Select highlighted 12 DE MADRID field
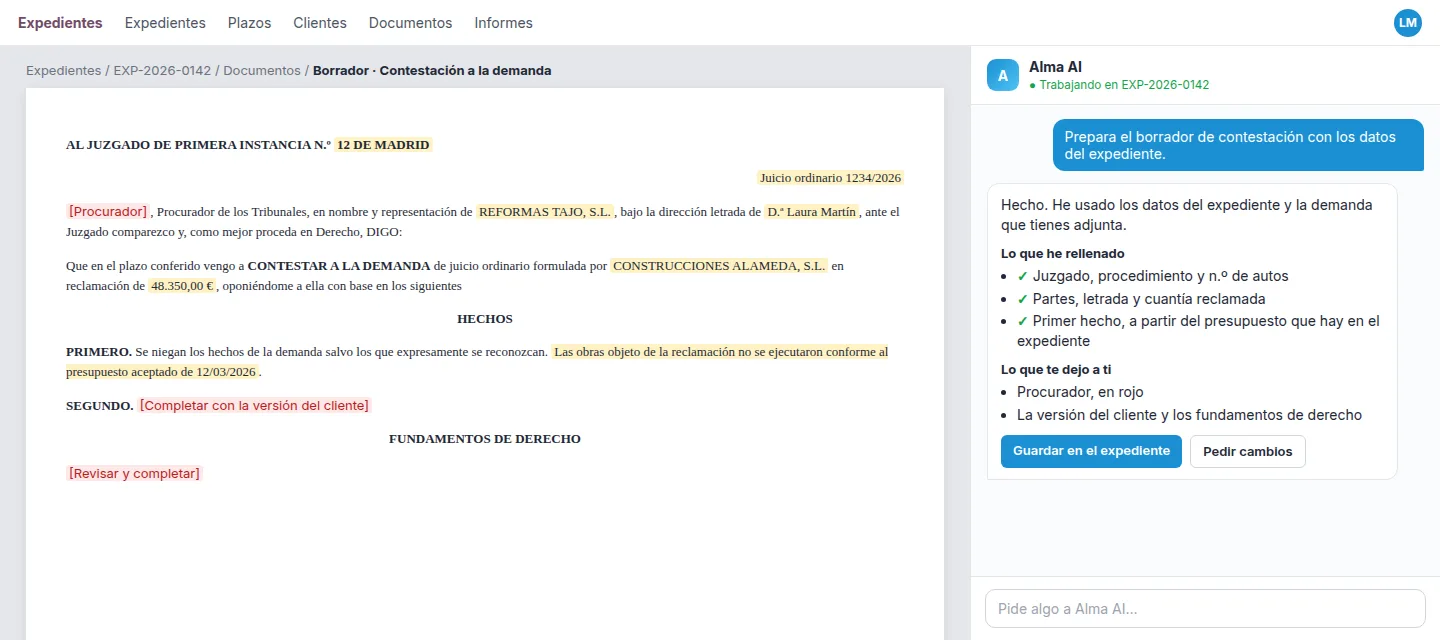 tap(383, 144)
